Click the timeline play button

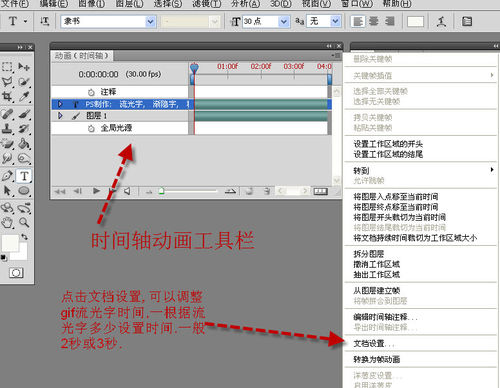pos(96,191)
